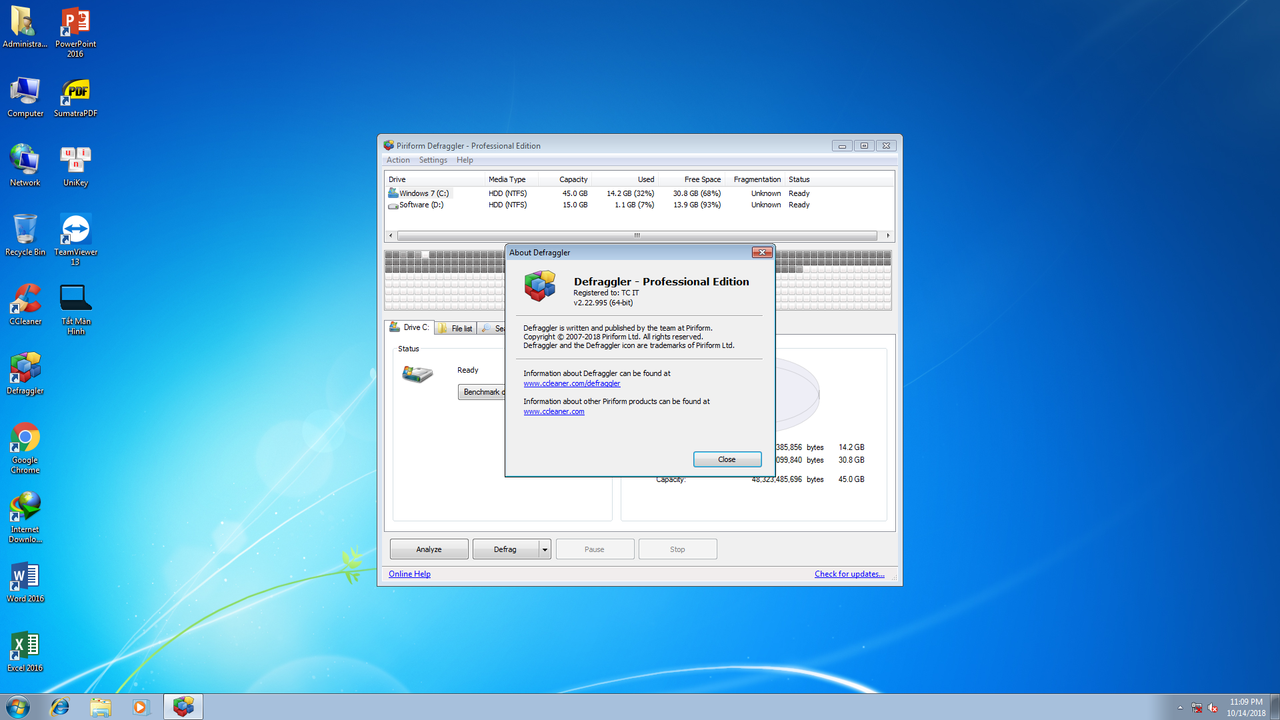Click the highlighted white block in drive map
The width and height of the screenshot is (1280, 720).
[x=426, y=256]
